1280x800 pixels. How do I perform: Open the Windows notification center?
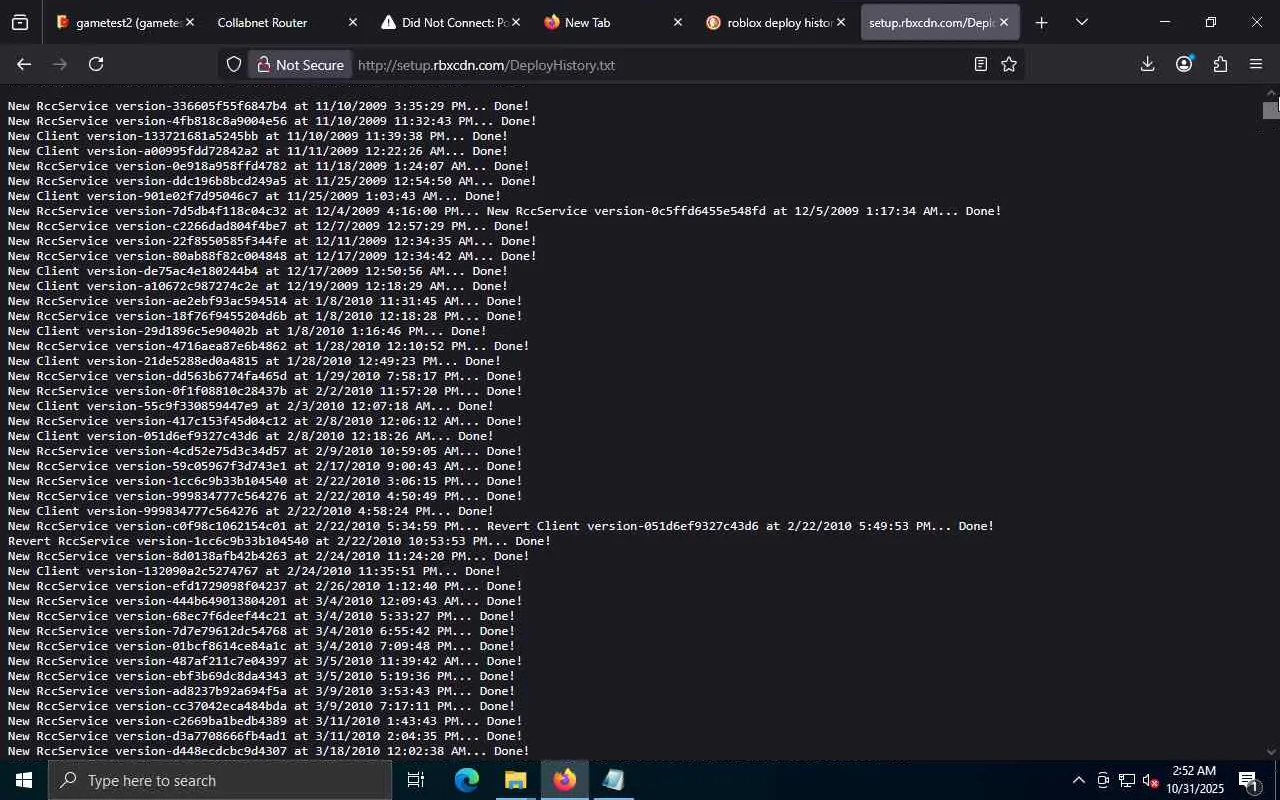1249,780
